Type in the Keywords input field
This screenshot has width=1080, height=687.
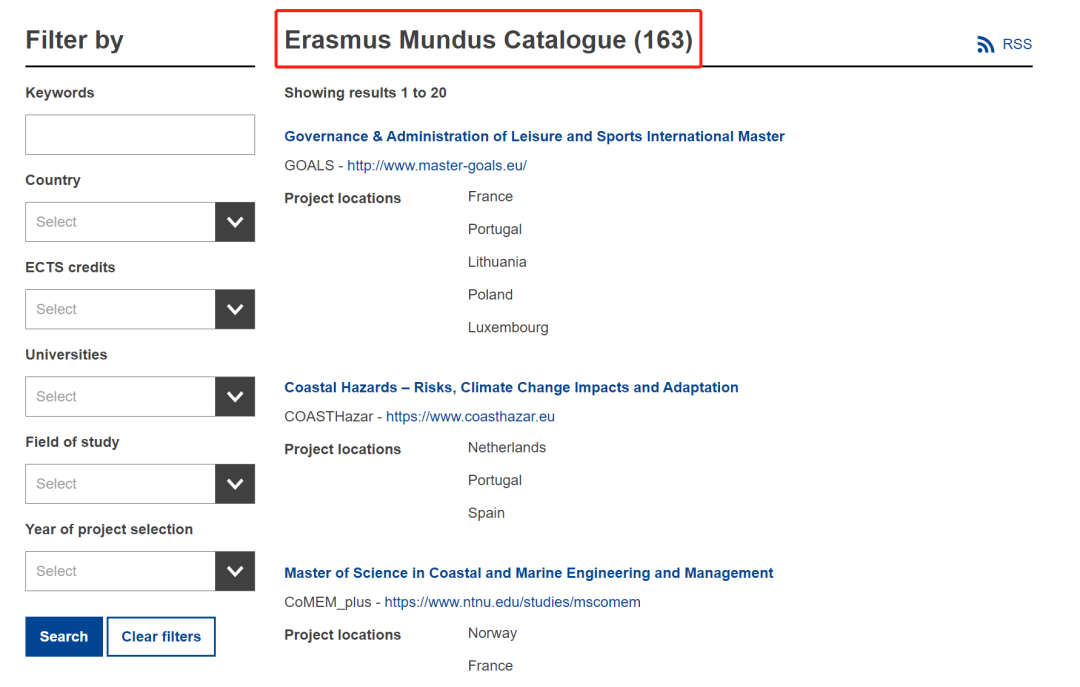140,135
